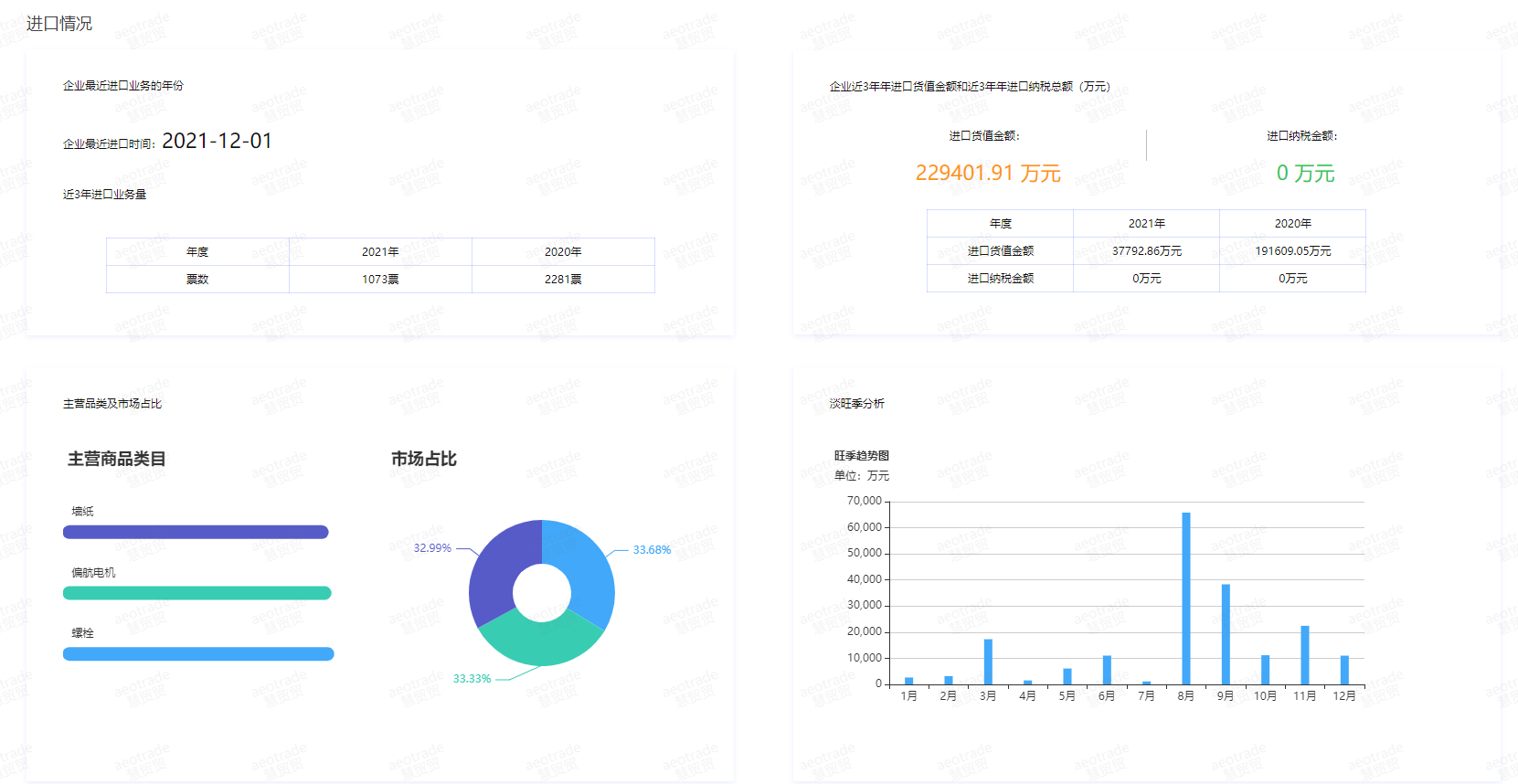Click the 5月 bar in the trend chart
This screenshot has height=784, width=1518.
pos(1067,676)
